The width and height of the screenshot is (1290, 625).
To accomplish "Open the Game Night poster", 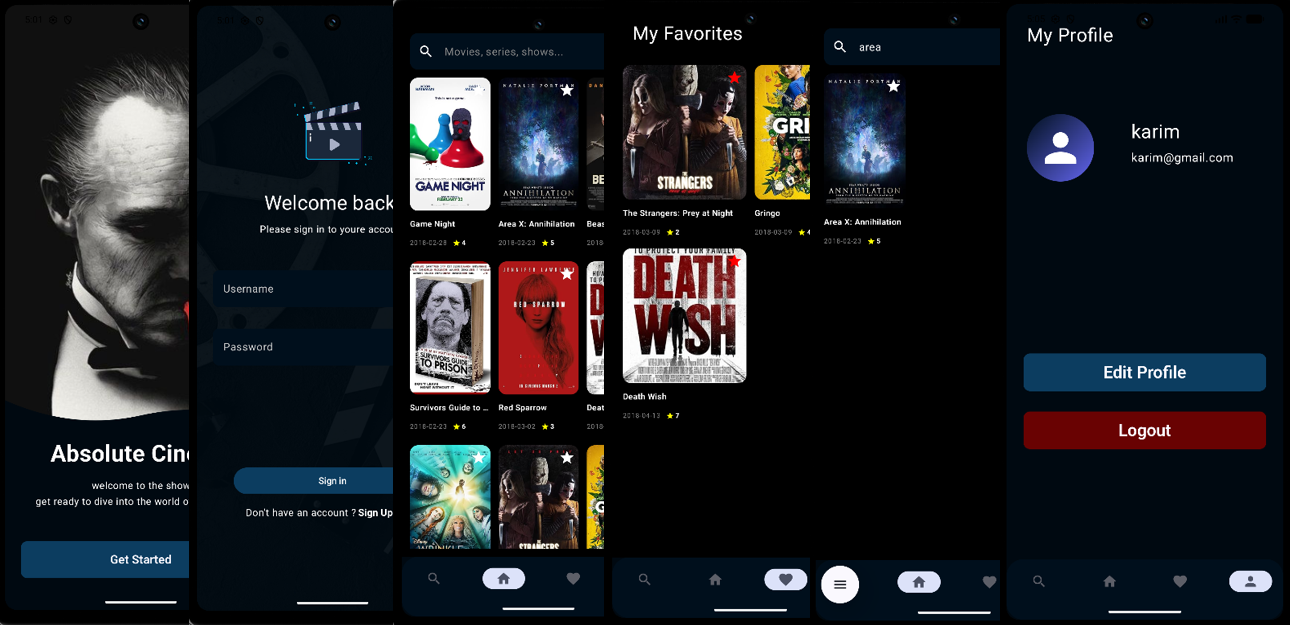I will coord(450,144).
